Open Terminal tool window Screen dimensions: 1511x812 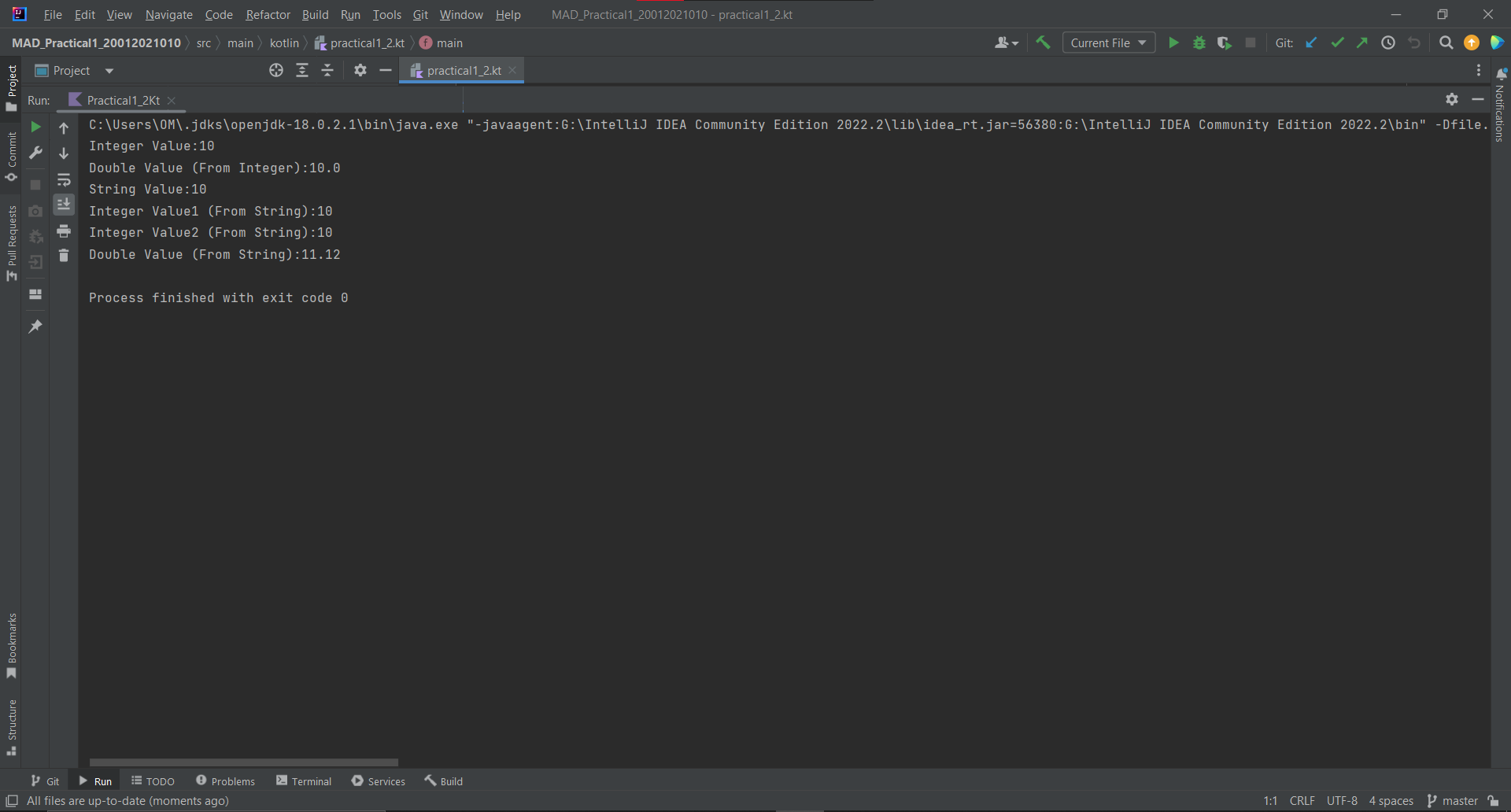304,781
